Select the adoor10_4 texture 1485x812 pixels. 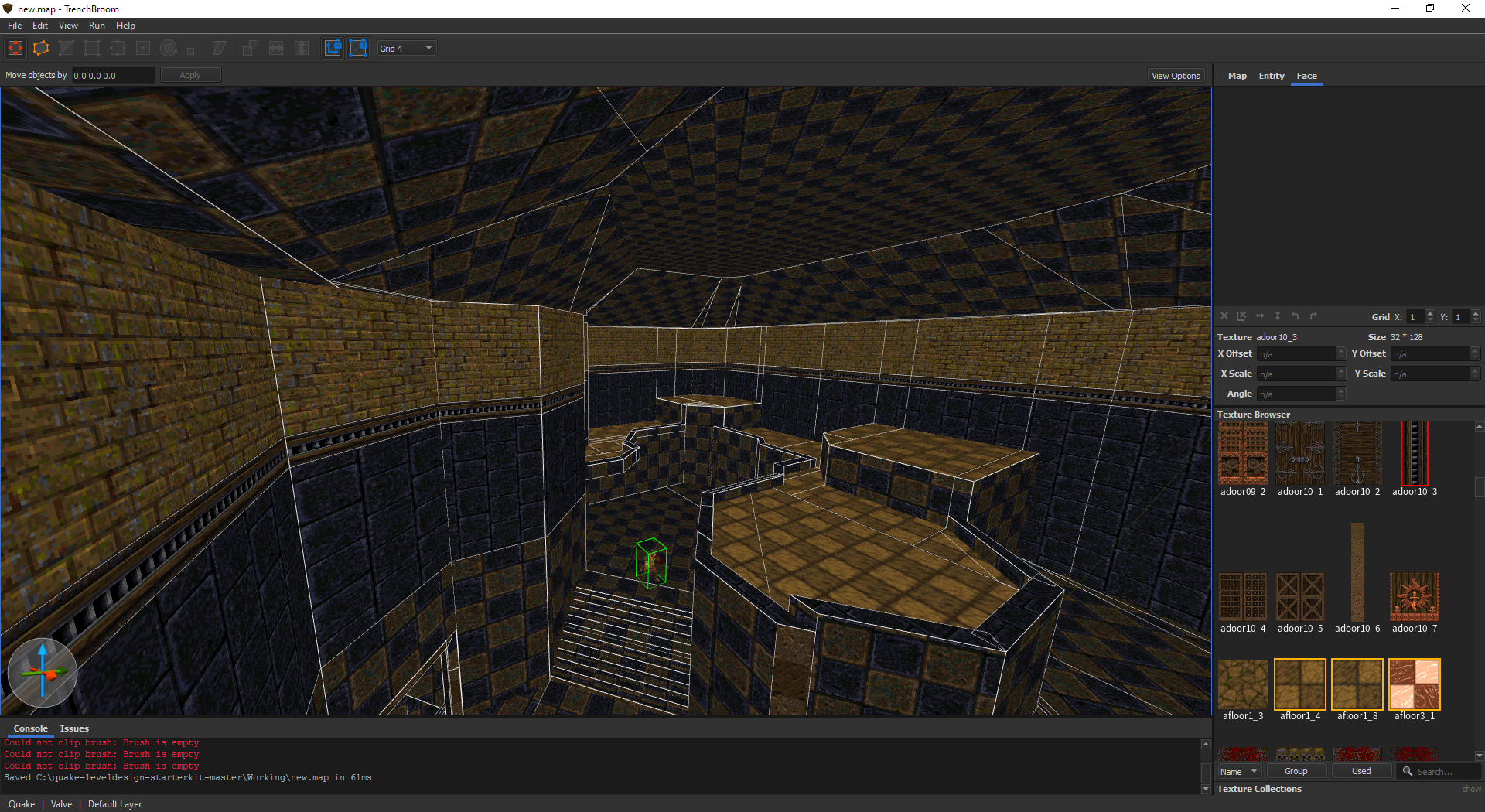pyautogui.click(x=1243, y=597)
